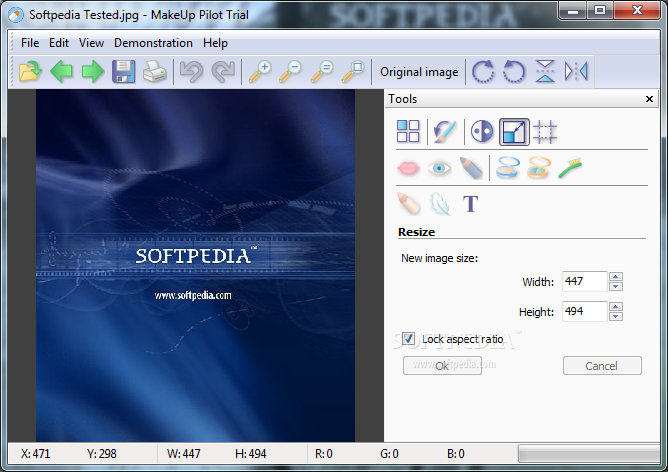
Task: Open an image file with folder icon
Action: point(30,71)
